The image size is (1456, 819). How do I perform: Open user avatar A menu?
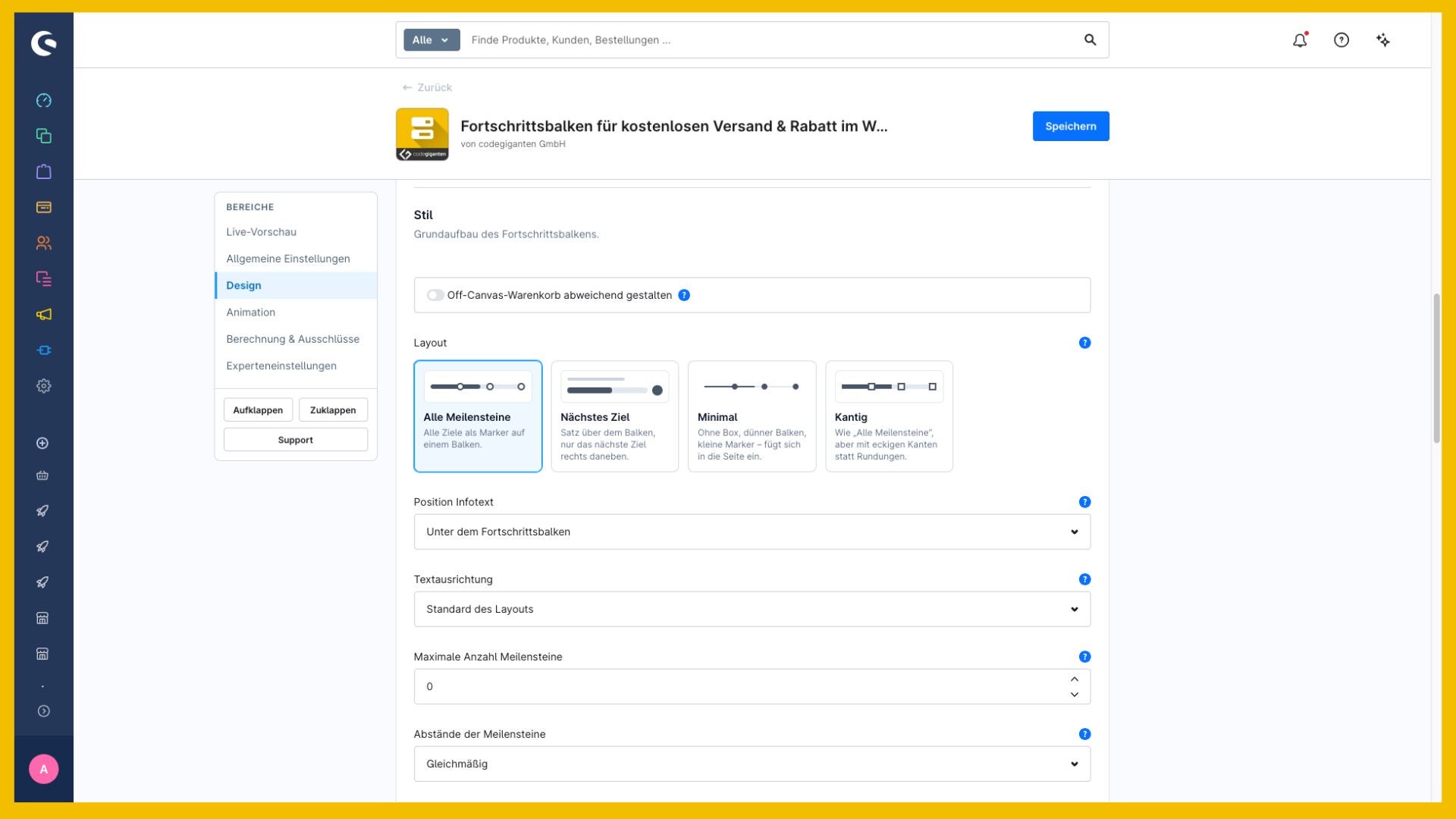coord(44,769)
